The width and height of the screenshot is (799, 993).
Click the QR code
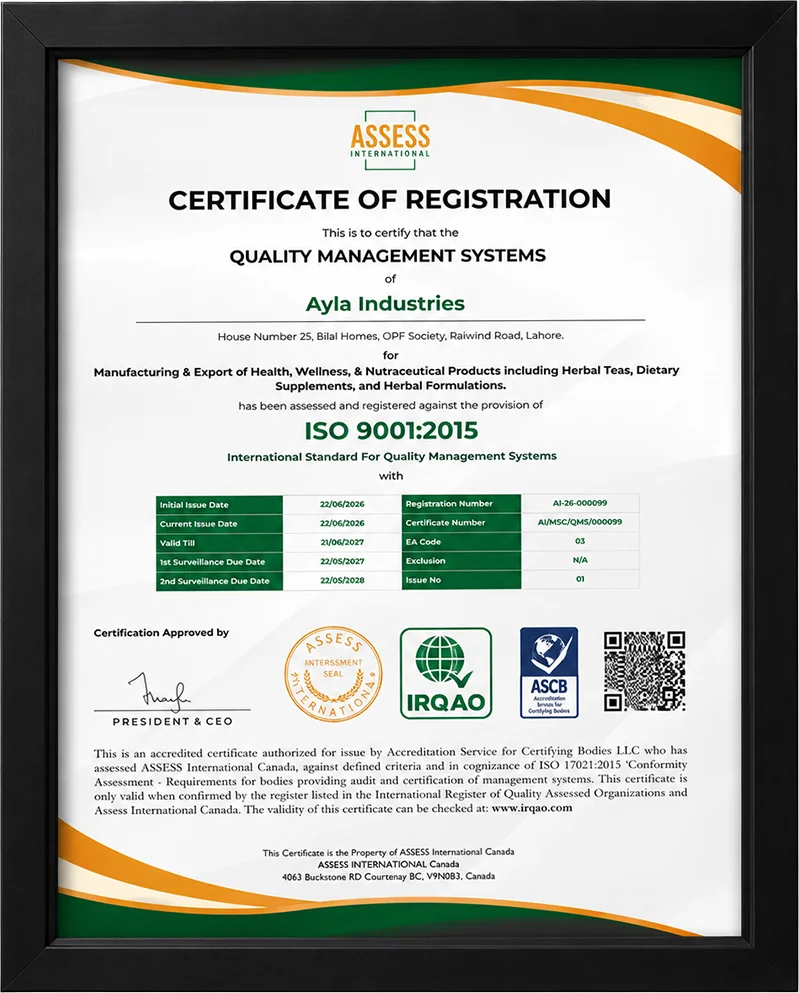[645, 671]
